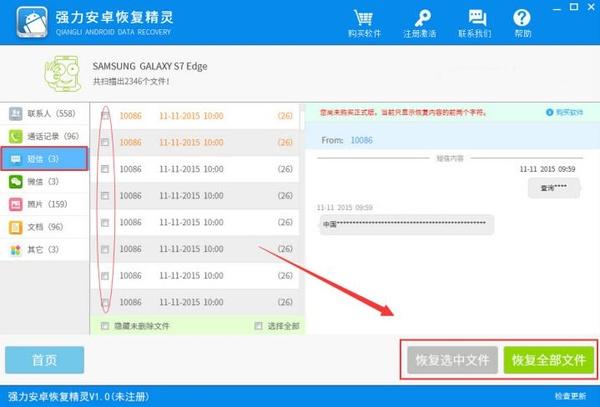
Task: Tick checkbox of bottommost 10086 row
Action: pos(105,302)
